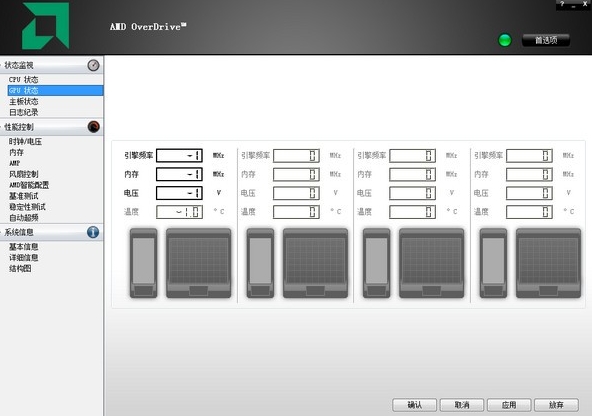Click fourth GPU wide graph display
This screenshot has width=592, height=416.
pos(549,263)
